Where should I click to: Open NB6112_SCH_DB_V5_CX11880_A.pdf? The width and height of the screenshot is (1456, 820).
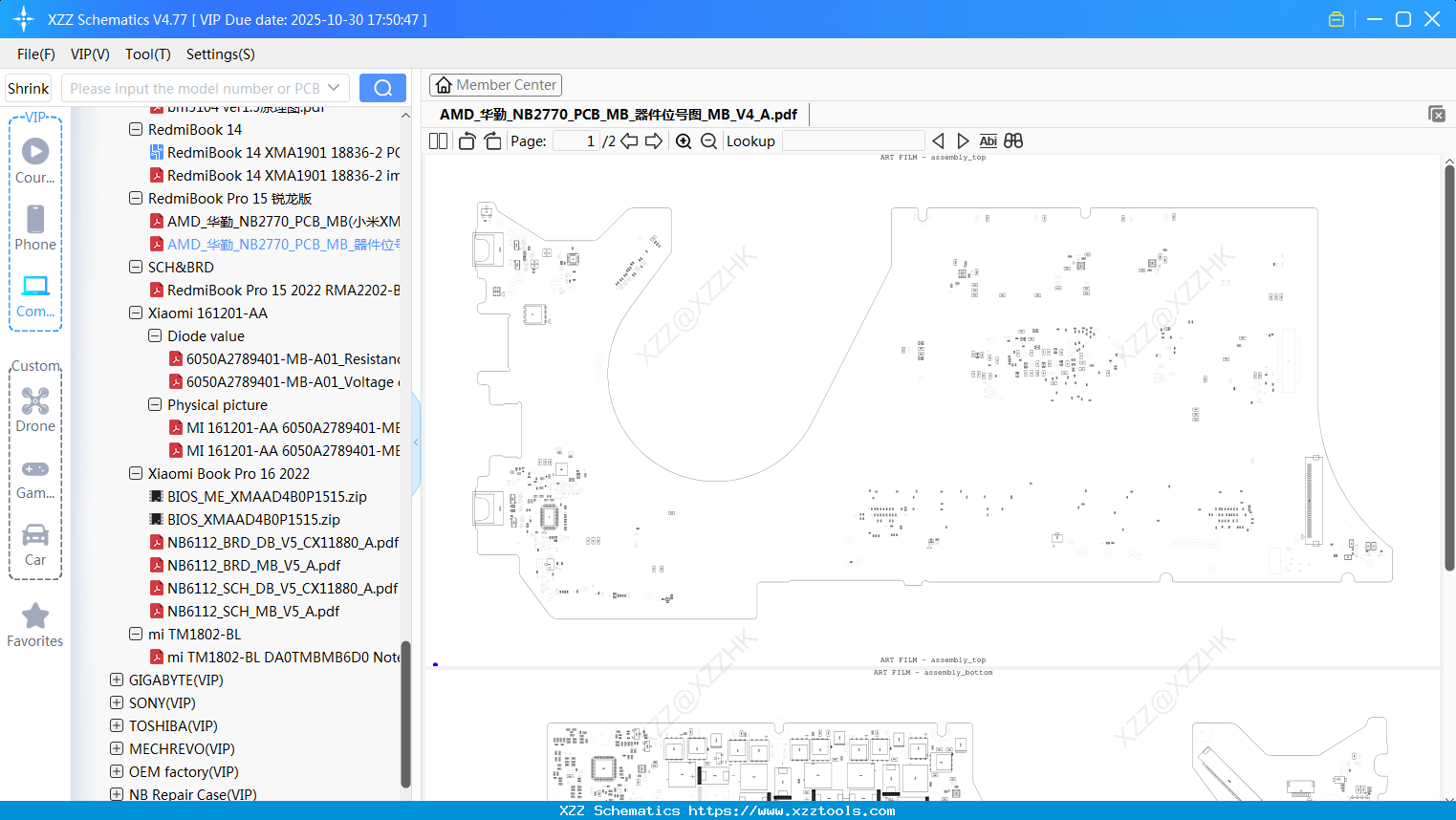pyautogui.click(x=282, y=589)
